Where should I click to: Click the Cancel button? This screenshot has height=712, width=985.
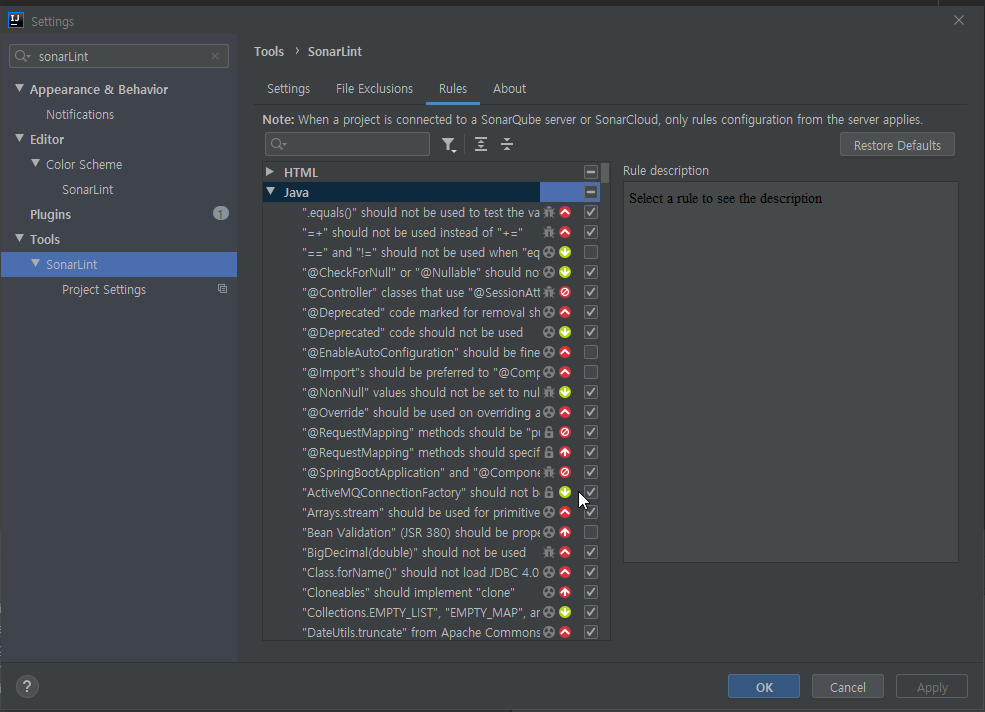(847, 686)
